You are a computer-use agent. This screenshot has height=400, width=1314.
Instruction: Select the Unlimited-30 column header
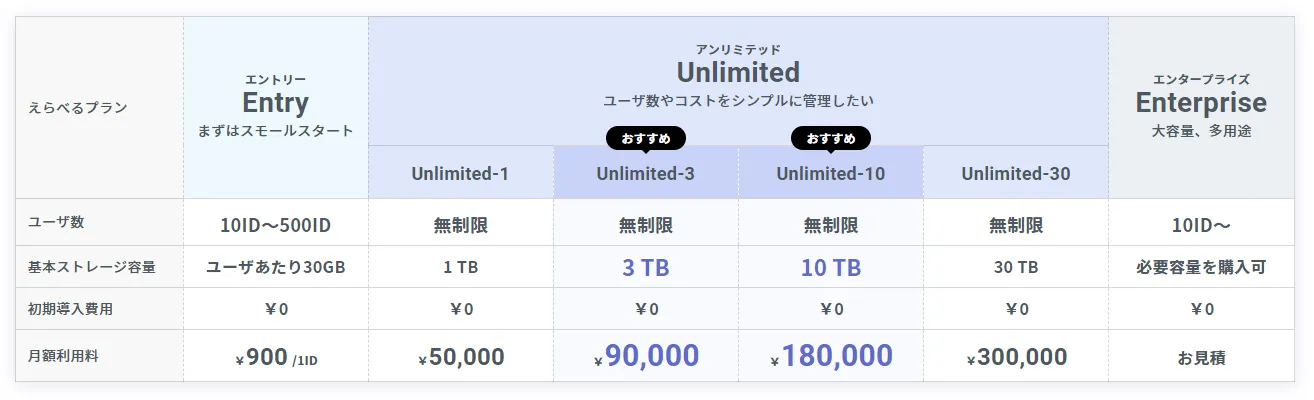click(1015, 173)
